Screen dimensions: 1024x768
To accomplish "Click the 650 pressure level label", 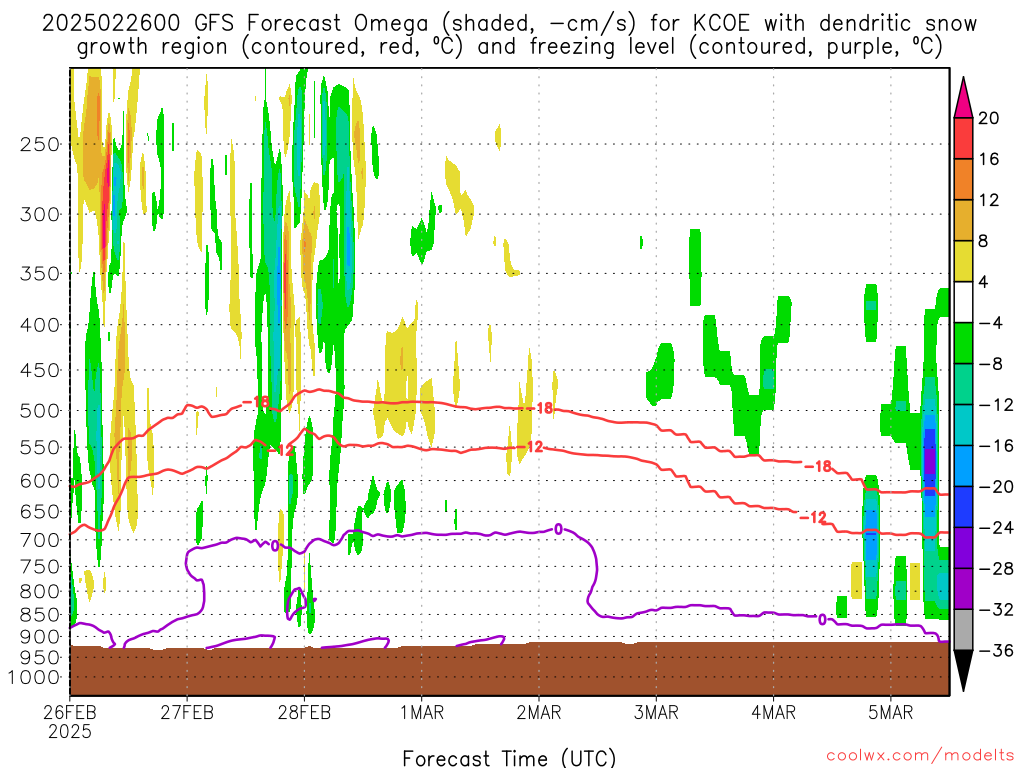I will 40,511.
